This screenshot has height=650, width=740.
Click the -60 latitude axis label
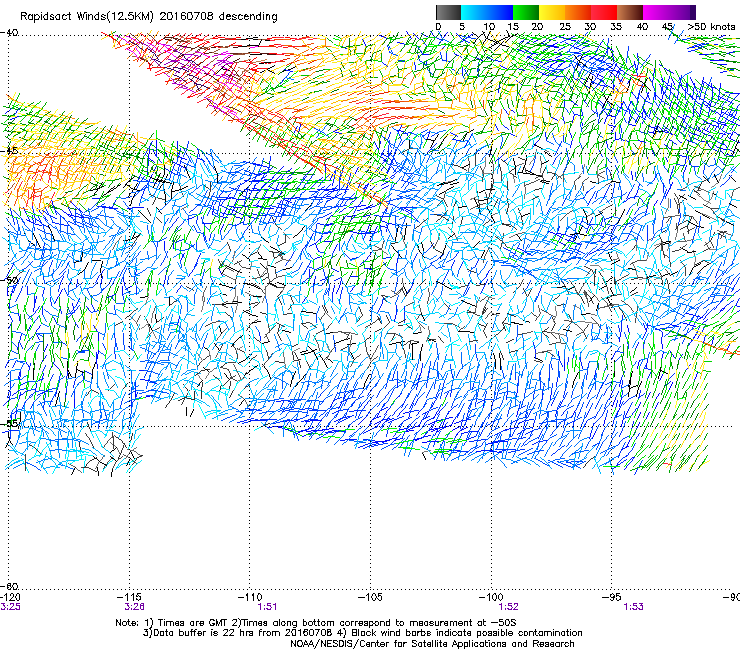[x=9, y=586]
